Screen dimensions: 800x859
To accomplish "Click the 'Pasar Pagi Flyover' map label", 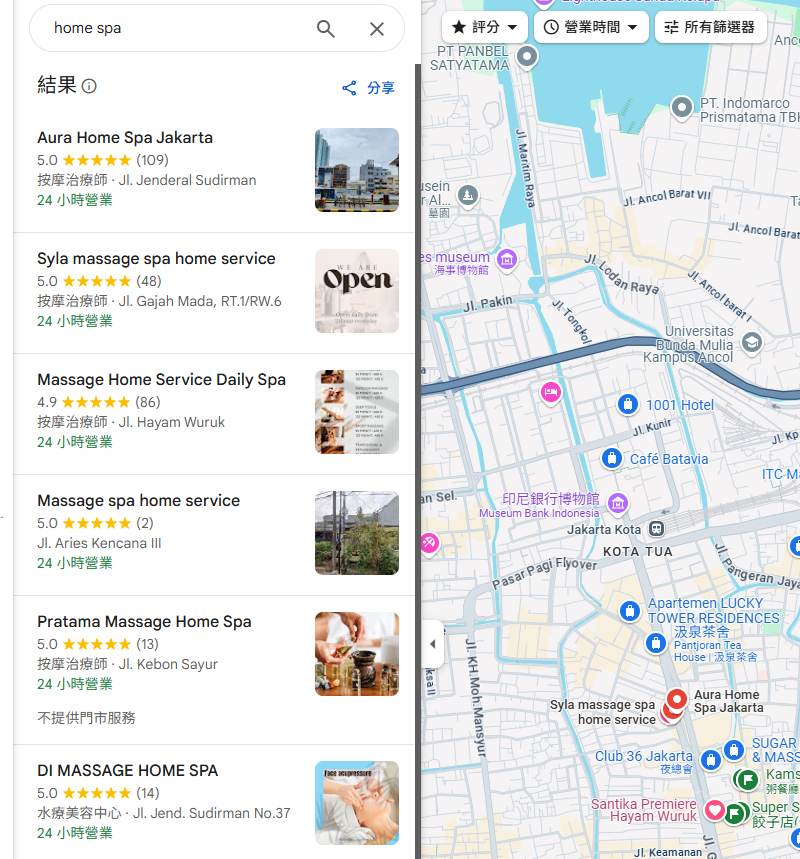I will [544, 571].
